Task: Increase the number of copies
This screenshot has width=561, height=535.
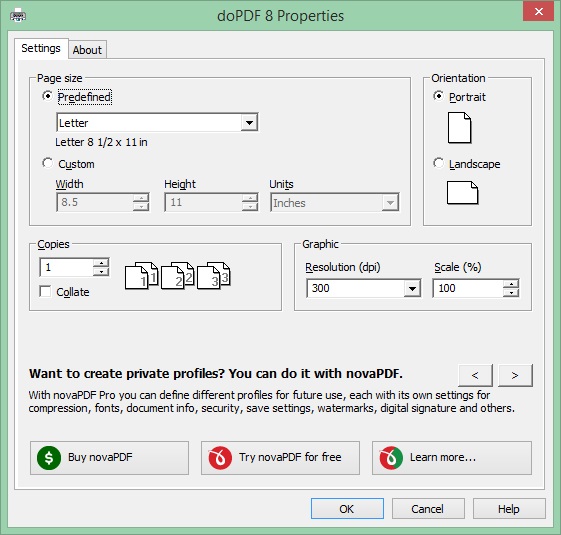Action: click(x=101, y=263)
